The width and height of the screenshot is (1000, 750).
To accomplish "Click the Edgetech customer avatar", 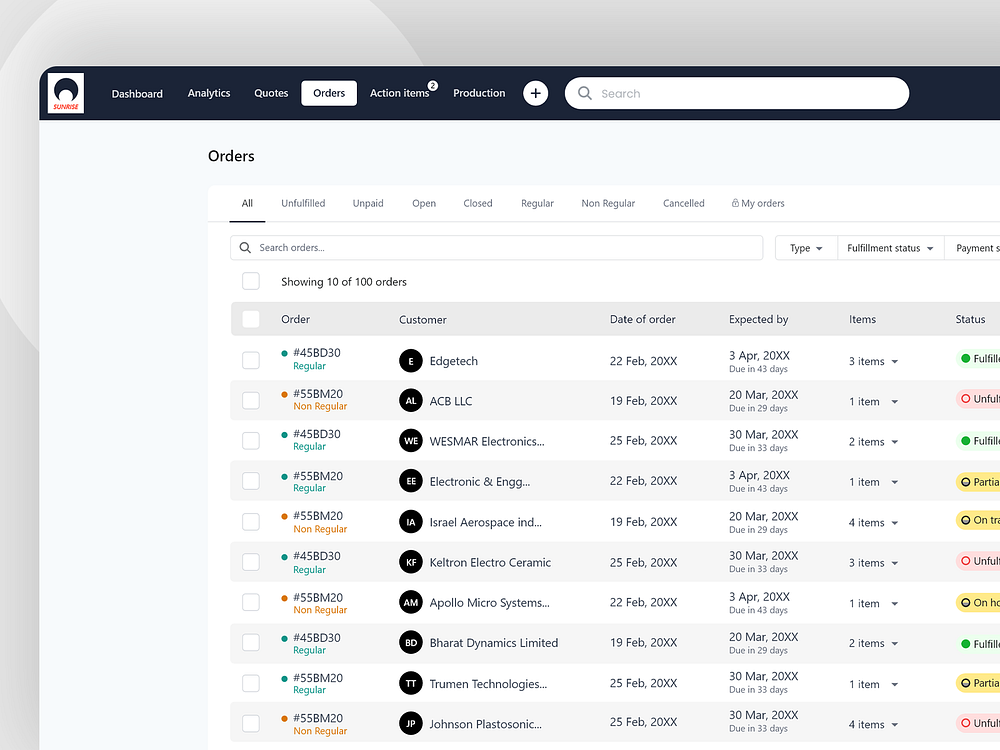I will (x=411, y=360).
